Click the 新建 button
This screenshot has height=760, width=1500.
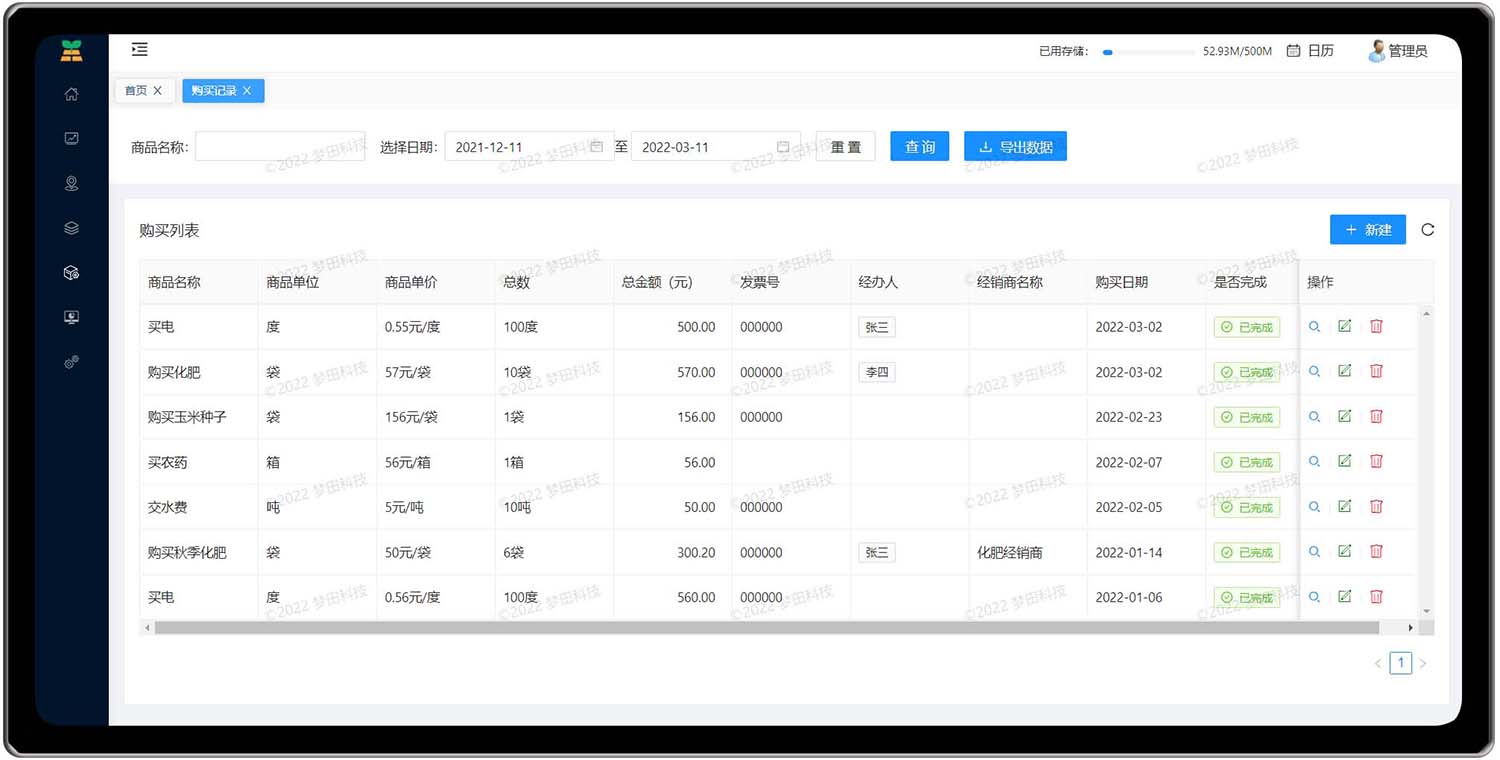coord(1368,230)
